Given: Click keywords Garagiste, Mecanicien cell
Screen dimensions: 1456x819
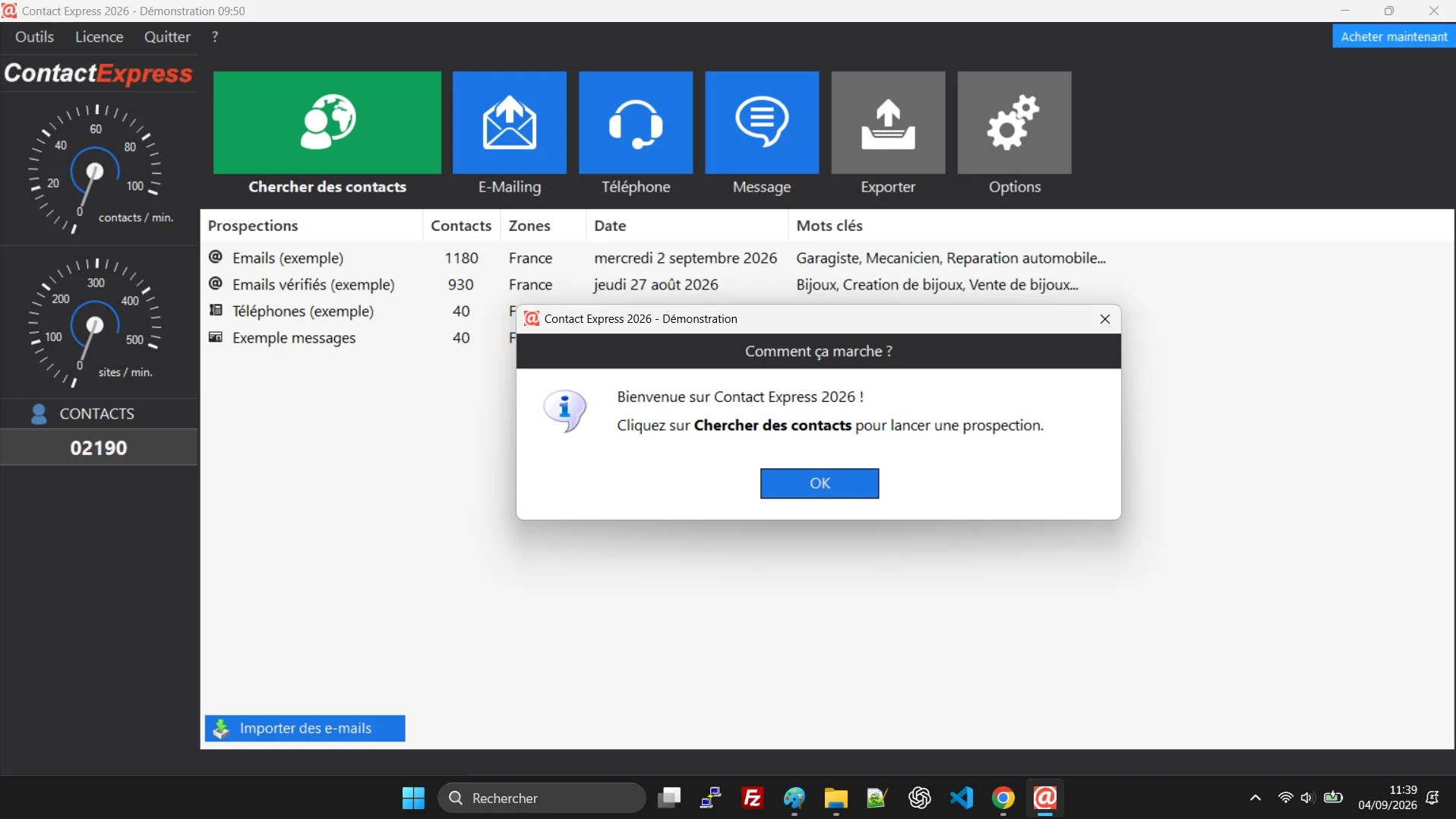Looking at the screenshot, I should tap(951, 258).
